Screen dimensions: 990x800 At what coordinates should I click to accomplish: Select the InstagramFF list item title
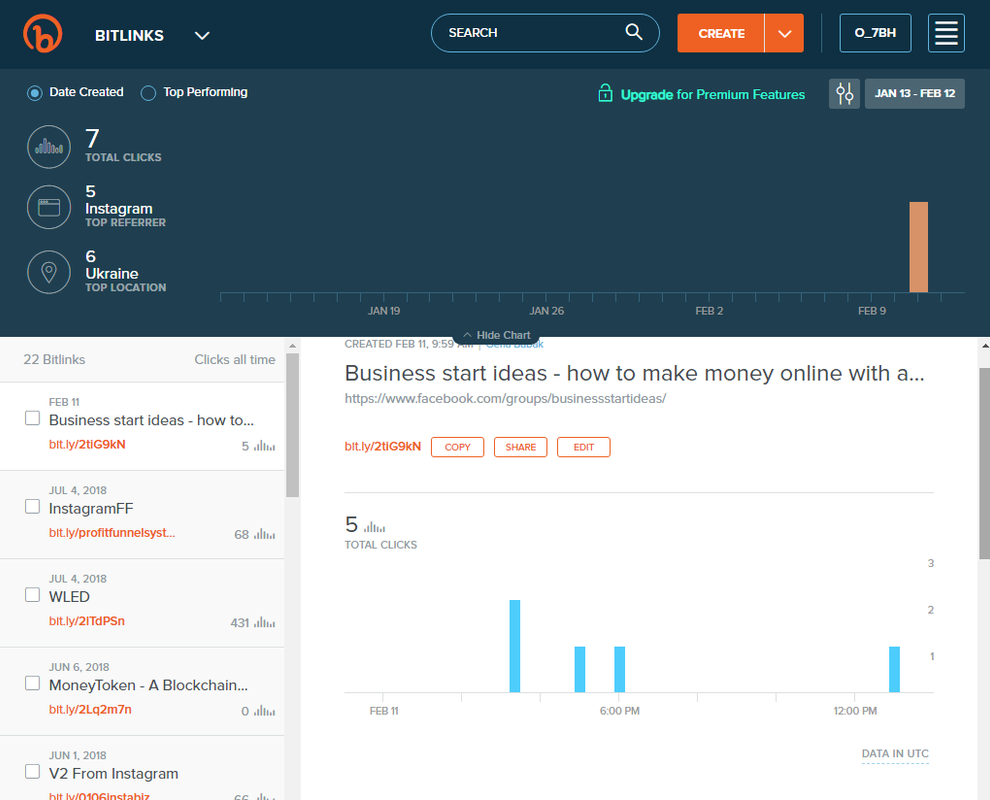coord(91,508)
